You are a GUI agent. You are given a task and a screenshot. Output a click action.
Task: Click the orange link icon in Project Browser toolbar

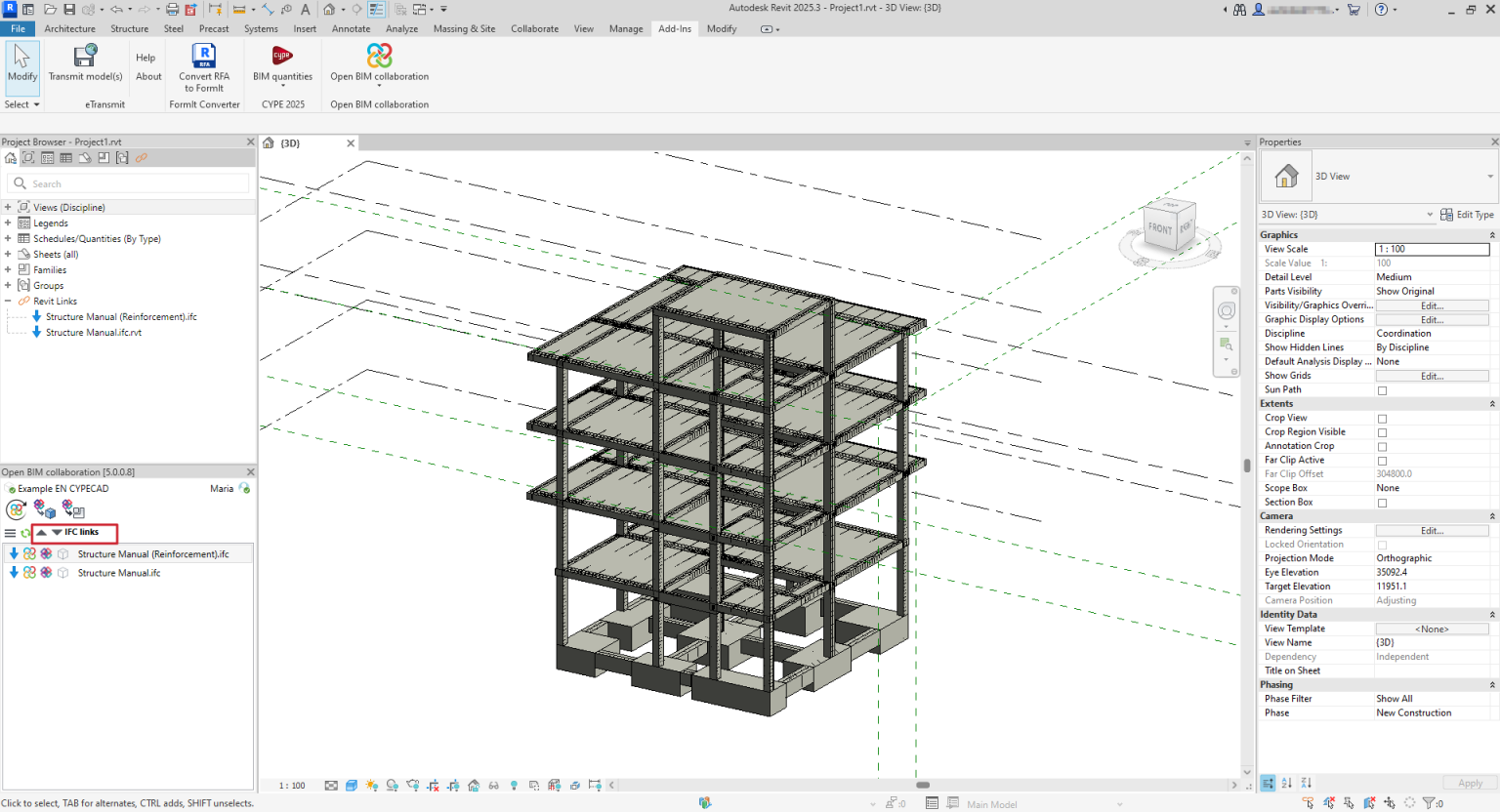[141, 157]
